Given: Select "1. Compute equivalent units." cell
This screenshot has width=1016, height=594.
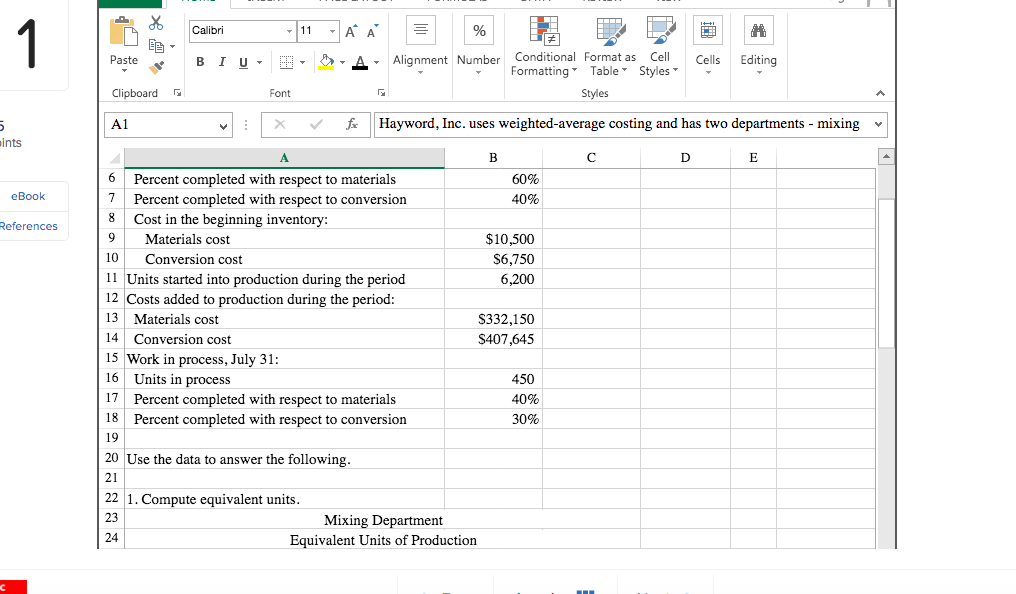Looking at the screenshot, I should (284, 499).
